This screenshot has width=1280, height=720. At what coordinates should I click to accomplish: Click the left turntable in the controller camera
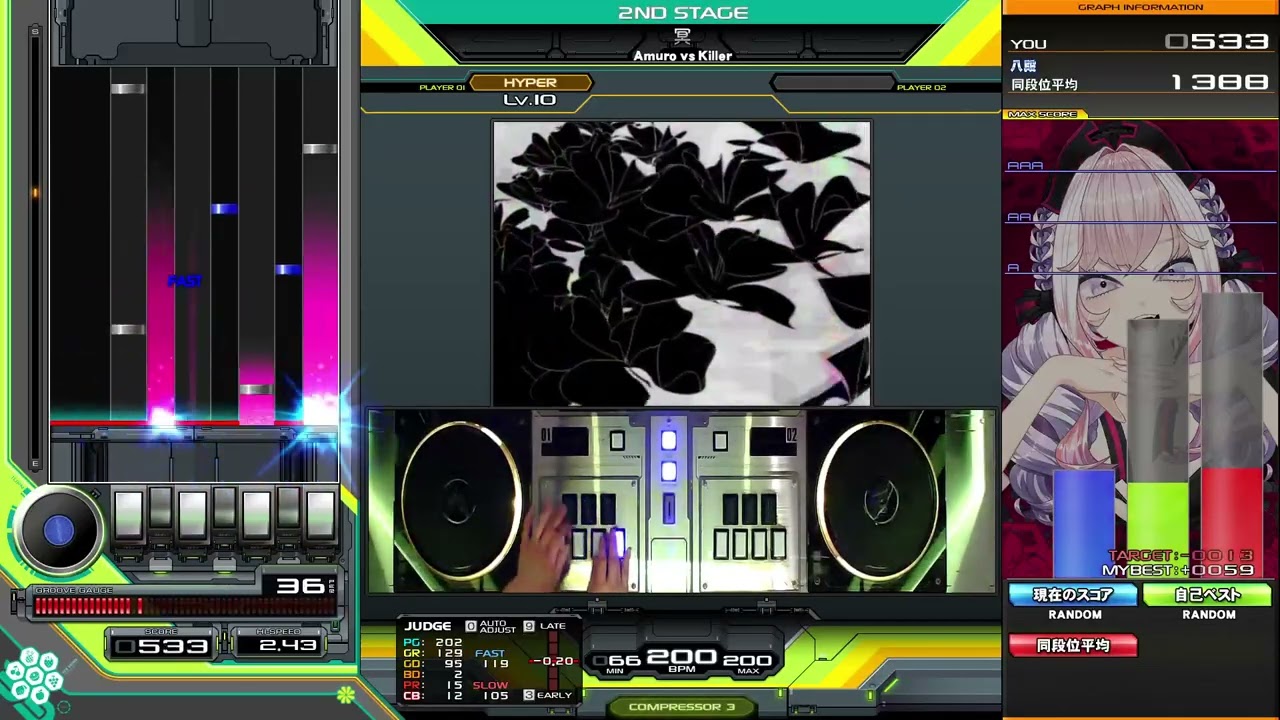(x=461, y=500)
